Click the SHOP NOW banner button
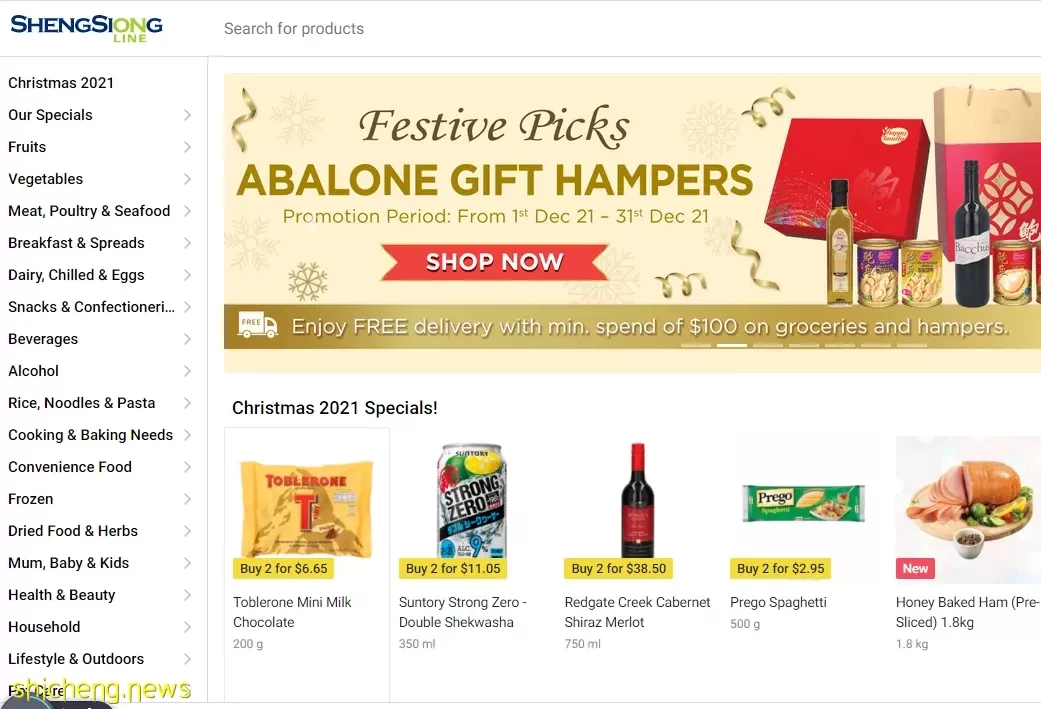The image size is (1041, 709). [x=495, y=262]
